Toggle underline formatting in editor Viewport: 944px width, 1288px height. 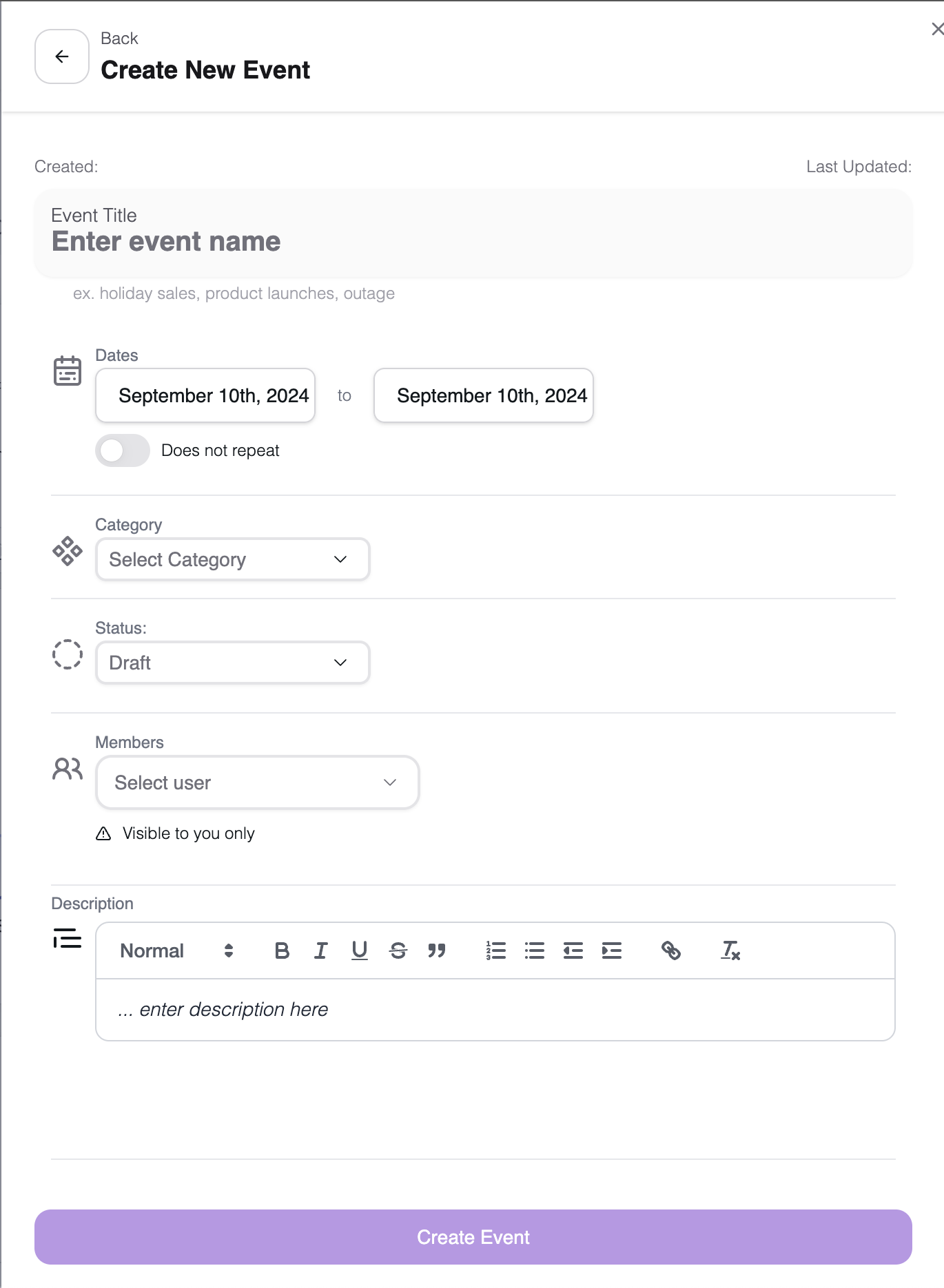pyautogui.click(x=359, y=951)
